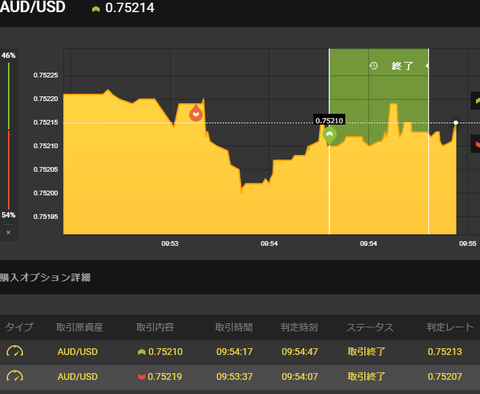Sort by 判定レート column header
Screen dimensions: 480x394
(450, 327)
